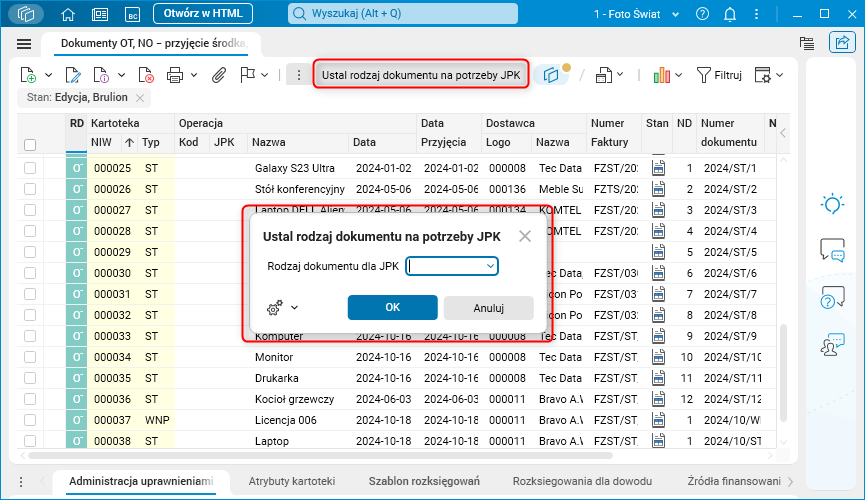Image resolution: width=865 pixels, height=500 pixels.
Task: Toggle the select-all checkbox in the header
Action: (x=30, y=145)
